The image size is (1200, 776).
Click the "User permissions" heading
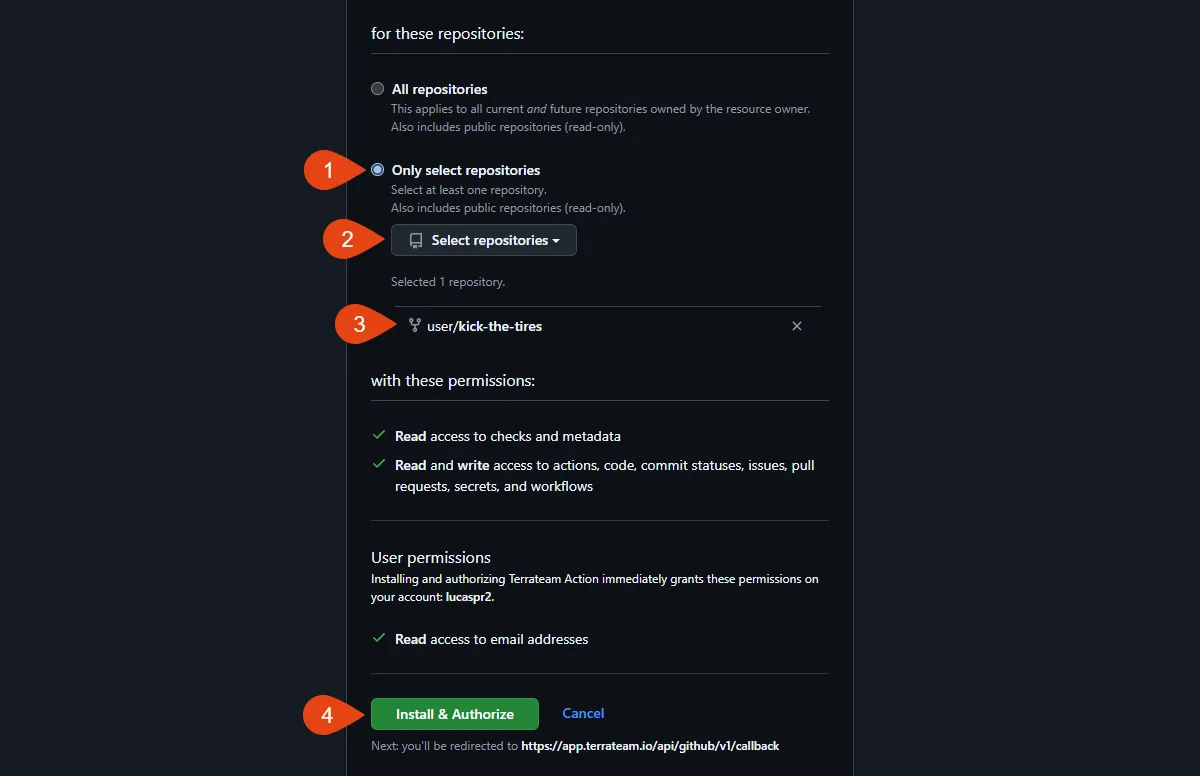[431, 558]
